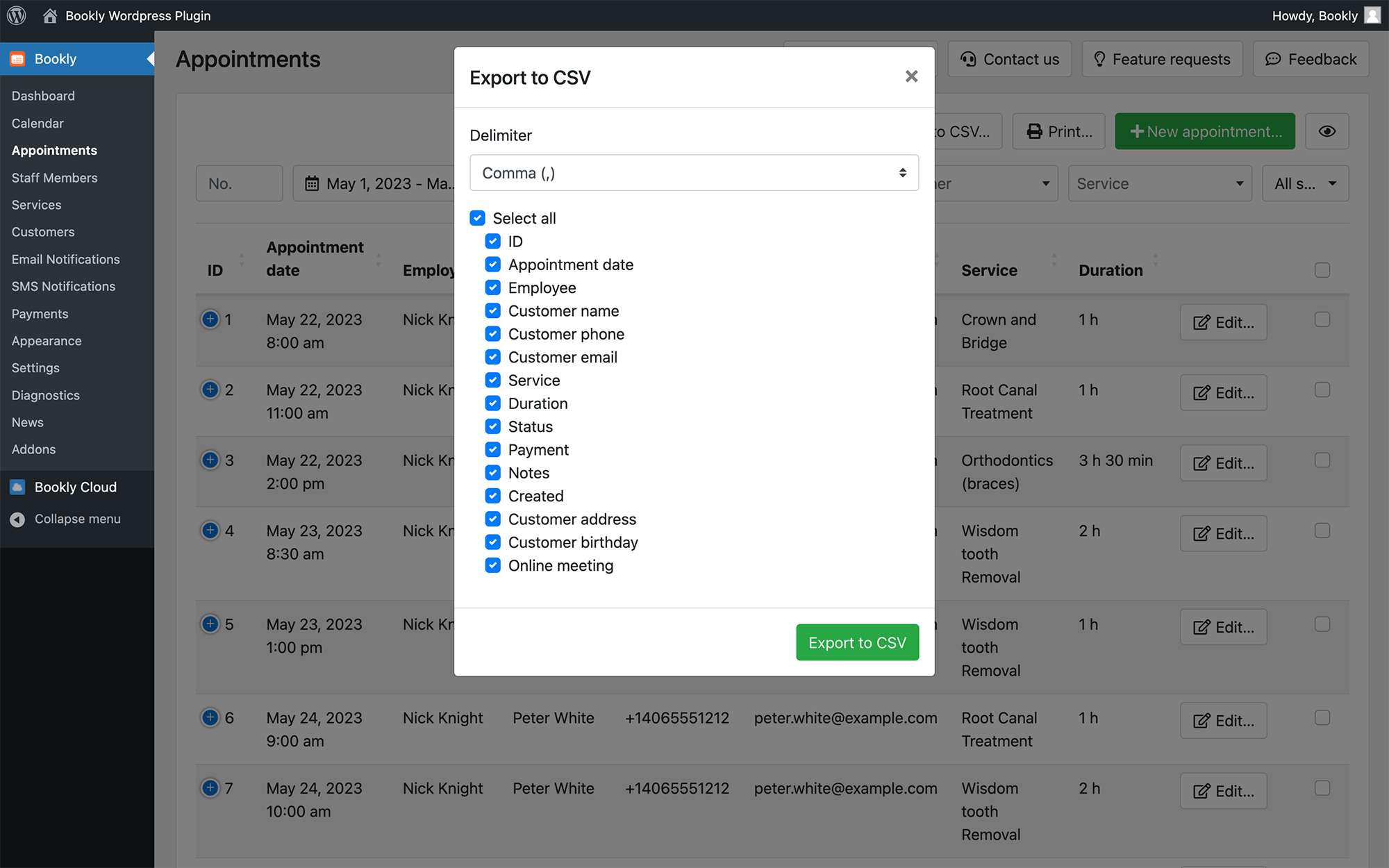The image size is (1389, 868).
Task: Uncheck the Duration export checkbox
Action: (492, 403)
